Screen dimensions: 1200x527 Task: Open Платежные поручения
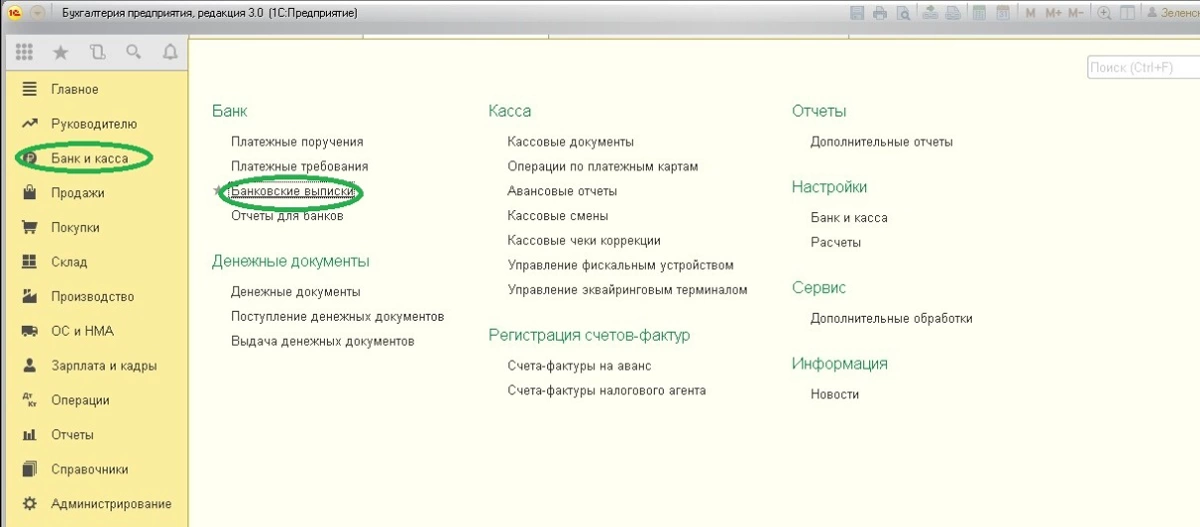click(297, 142)
